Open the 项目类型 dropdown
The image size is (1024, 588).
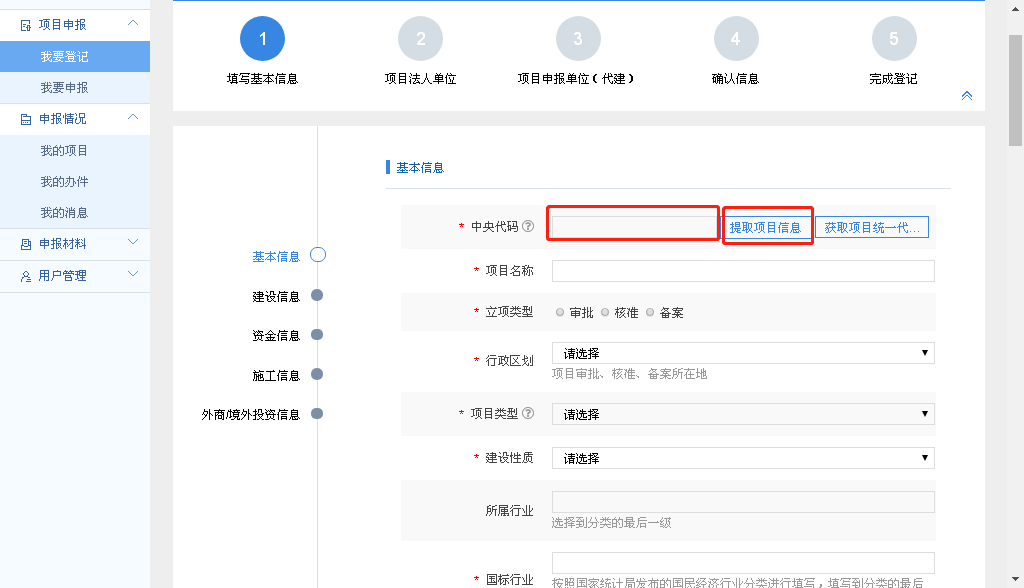742,414
